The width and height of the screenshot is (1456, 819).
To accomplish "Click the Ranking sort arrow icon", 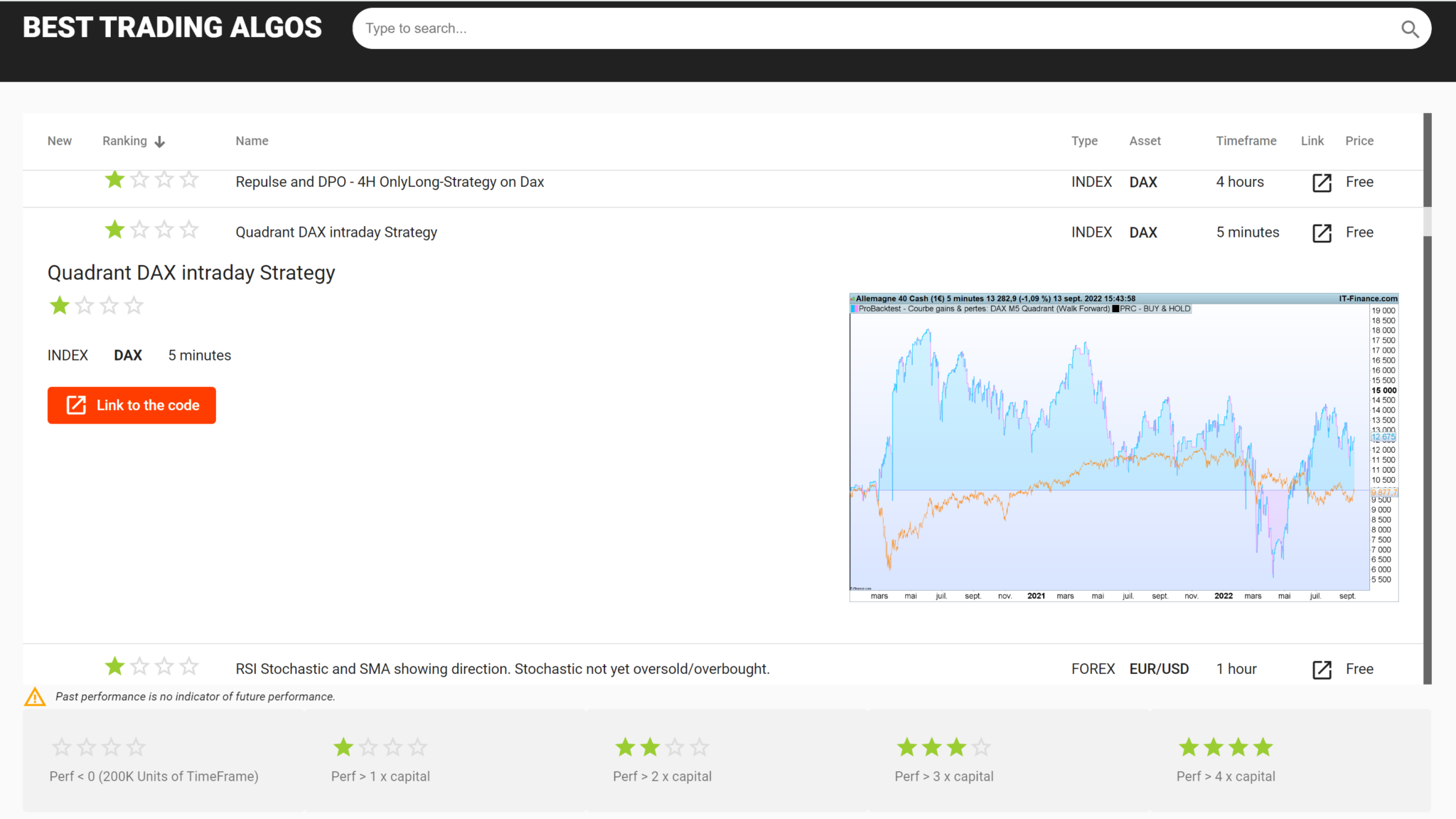I will tap(160, 142).
